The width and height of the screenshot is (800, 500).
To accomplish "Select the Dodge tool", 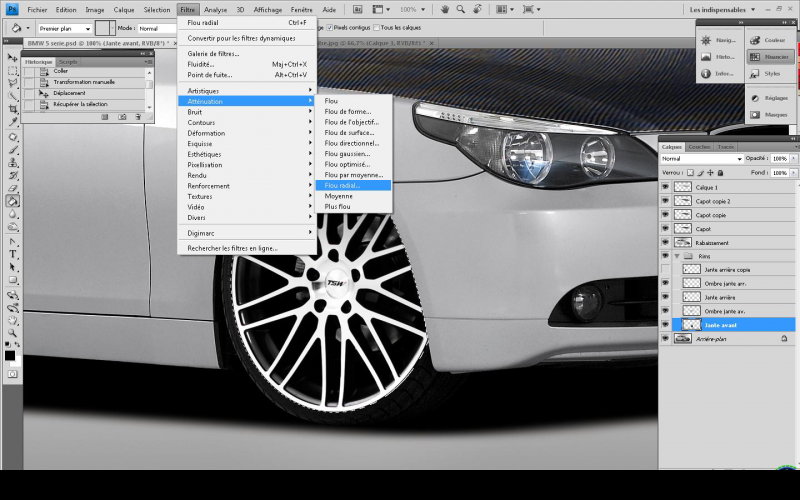I will pos(13,227).
